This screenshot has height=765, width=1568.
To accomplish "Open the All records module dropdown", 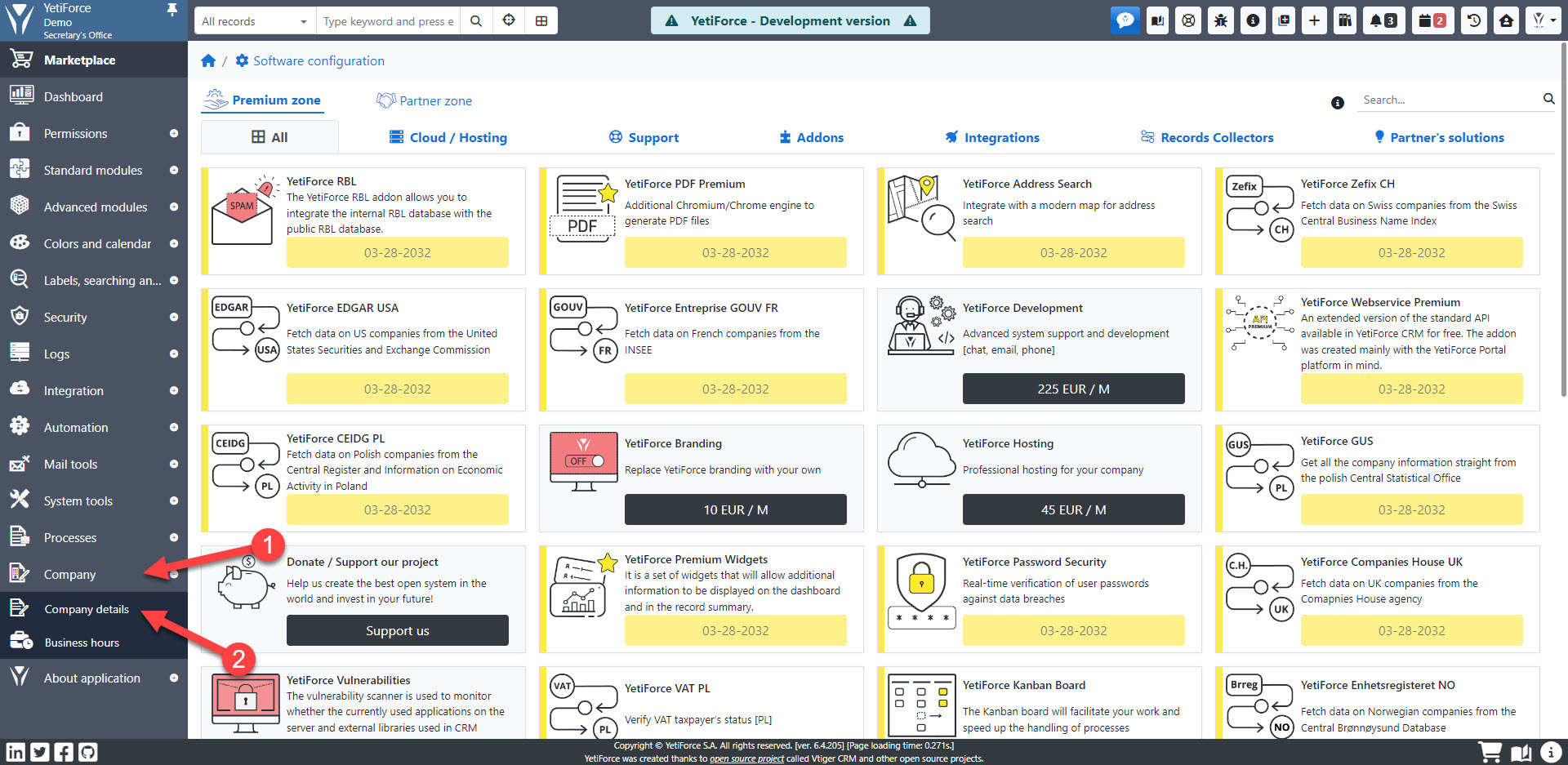I will 254,21.
